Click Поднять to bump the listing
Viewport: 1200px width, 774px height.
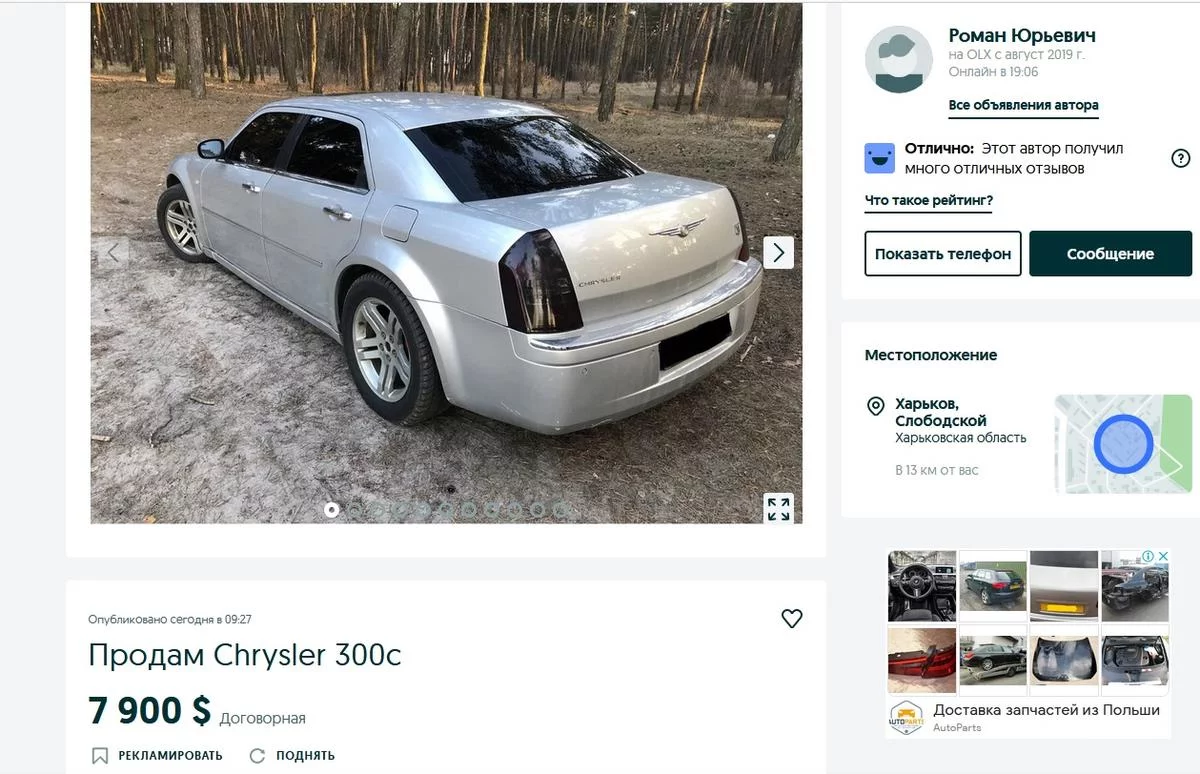click(292, 755)
